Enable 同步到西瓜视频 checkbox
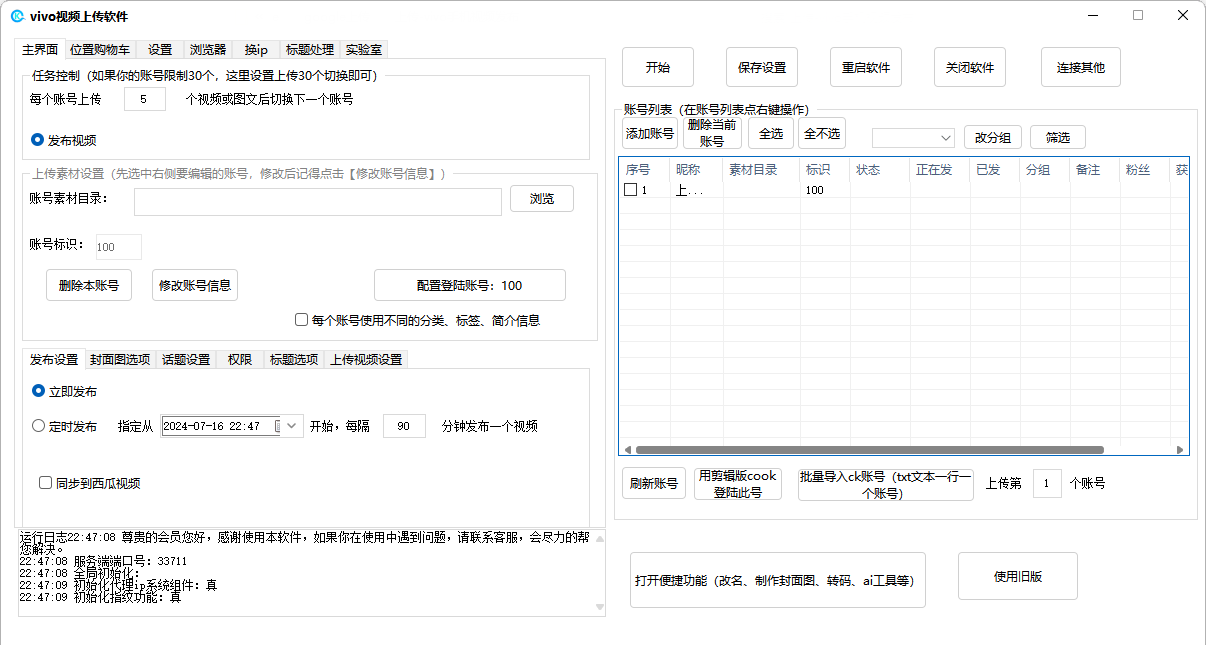This screenshot has height=645, width=1206. click(x=45, y=483)
